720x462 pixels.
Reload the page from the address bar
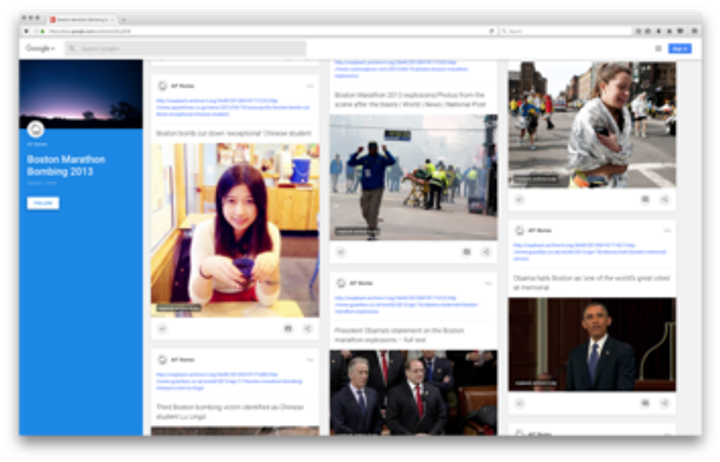pyautogui.click(x=492, y=31)
